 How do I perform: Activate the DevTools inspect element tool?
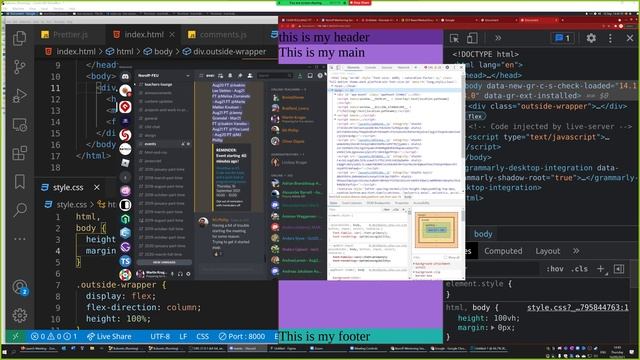click(x=454, y=38)
